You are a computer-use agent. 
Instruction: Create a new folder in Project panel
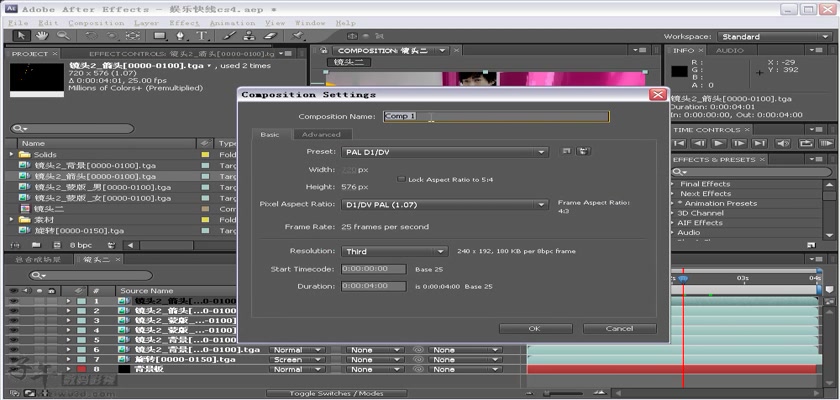click(x=36, y=245)
